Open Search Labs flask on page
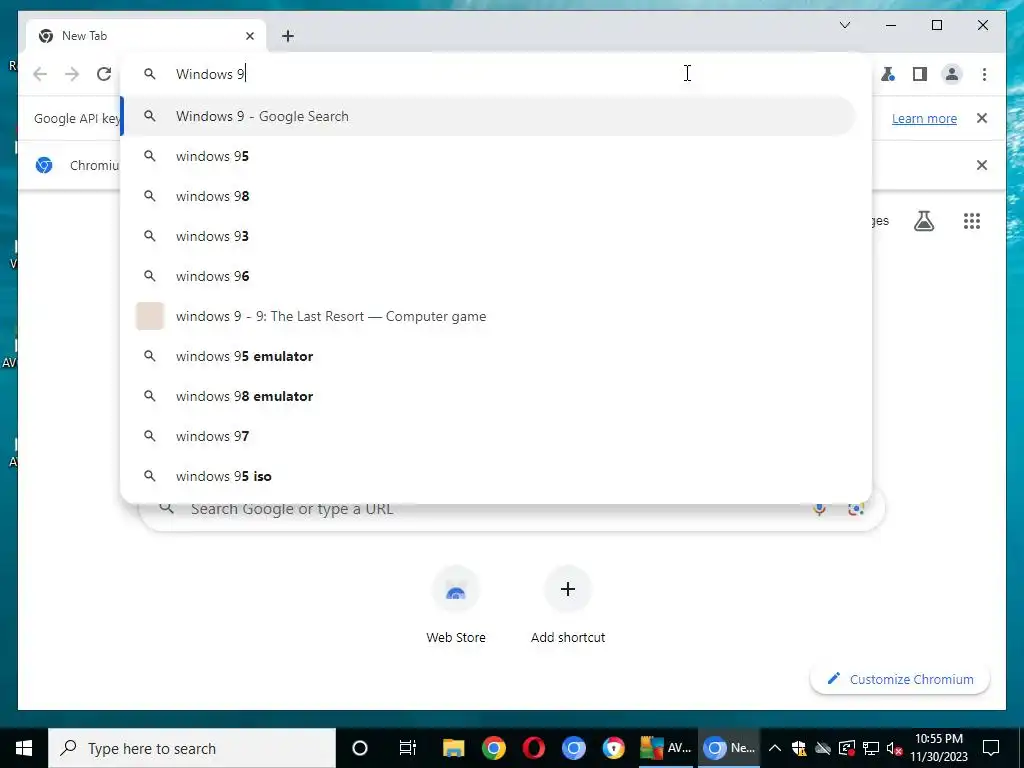 point(923,221)
